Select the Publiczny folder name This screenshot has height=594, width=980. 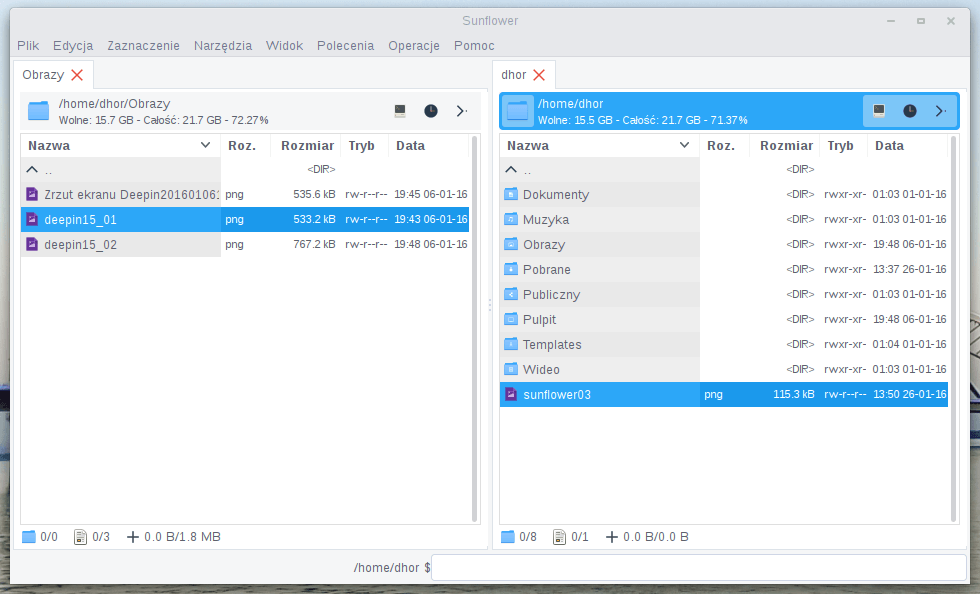[x=551, y=294]
